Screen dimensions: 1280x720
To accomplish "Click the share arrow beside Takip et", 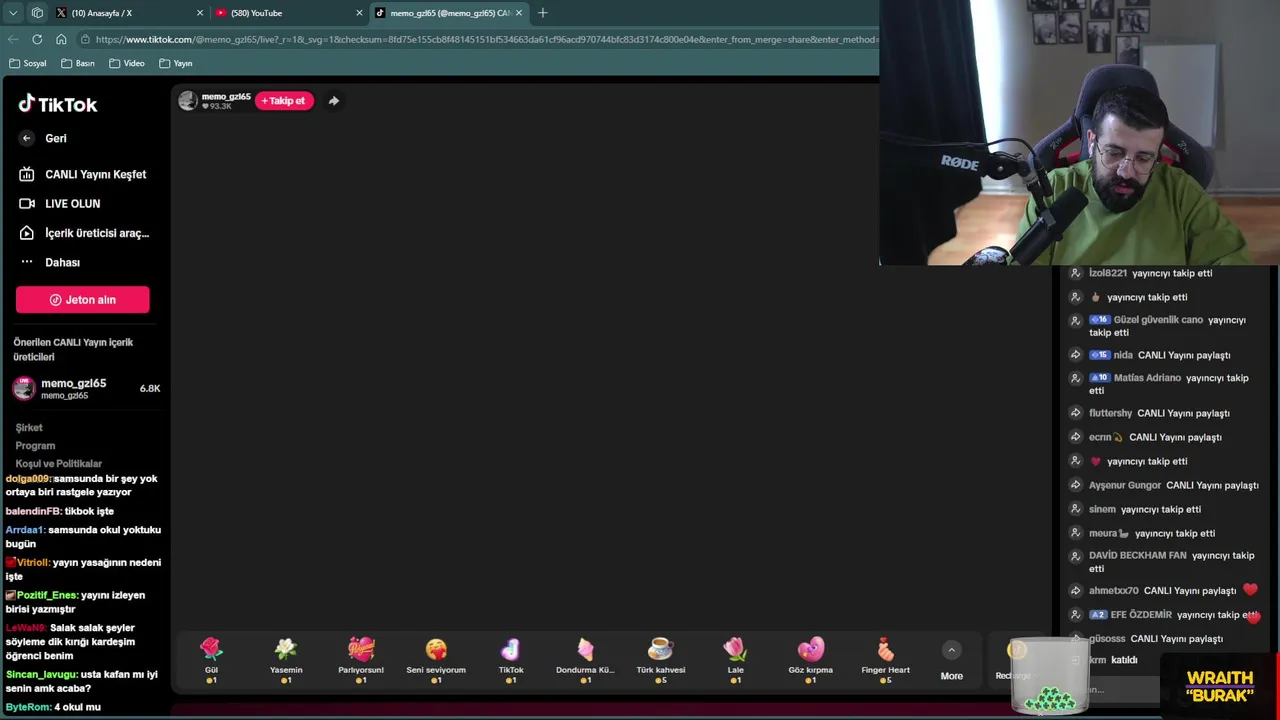I will (x=334, y=101).
